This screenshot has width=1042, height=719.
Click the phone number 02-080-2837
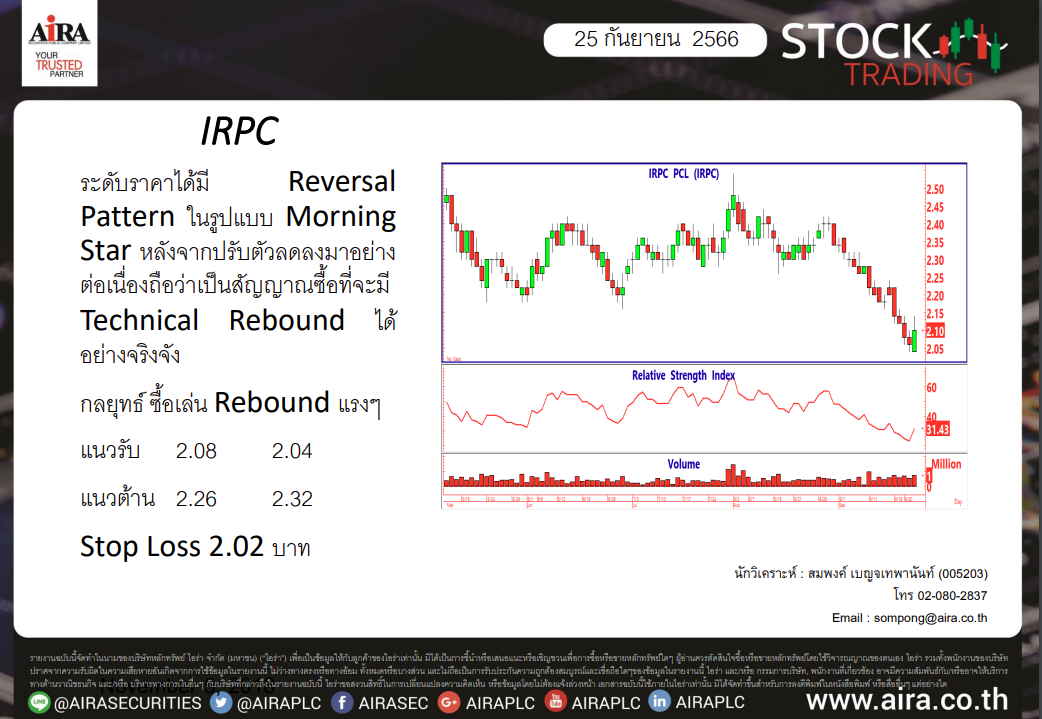[952, 595]
